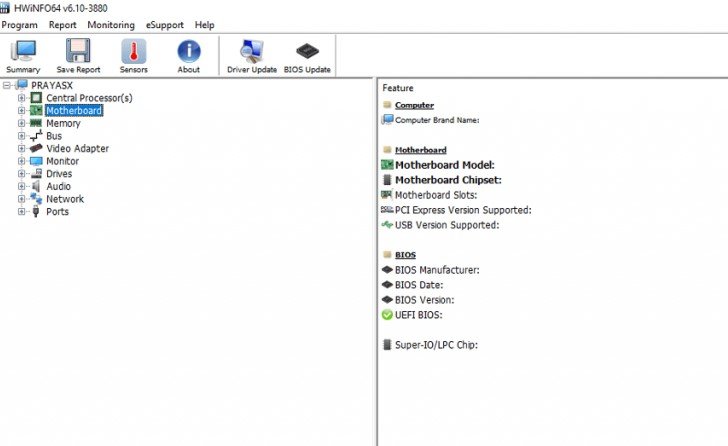Click the About info icon
The width and height of the screenshot is (728, 446).
188,51
